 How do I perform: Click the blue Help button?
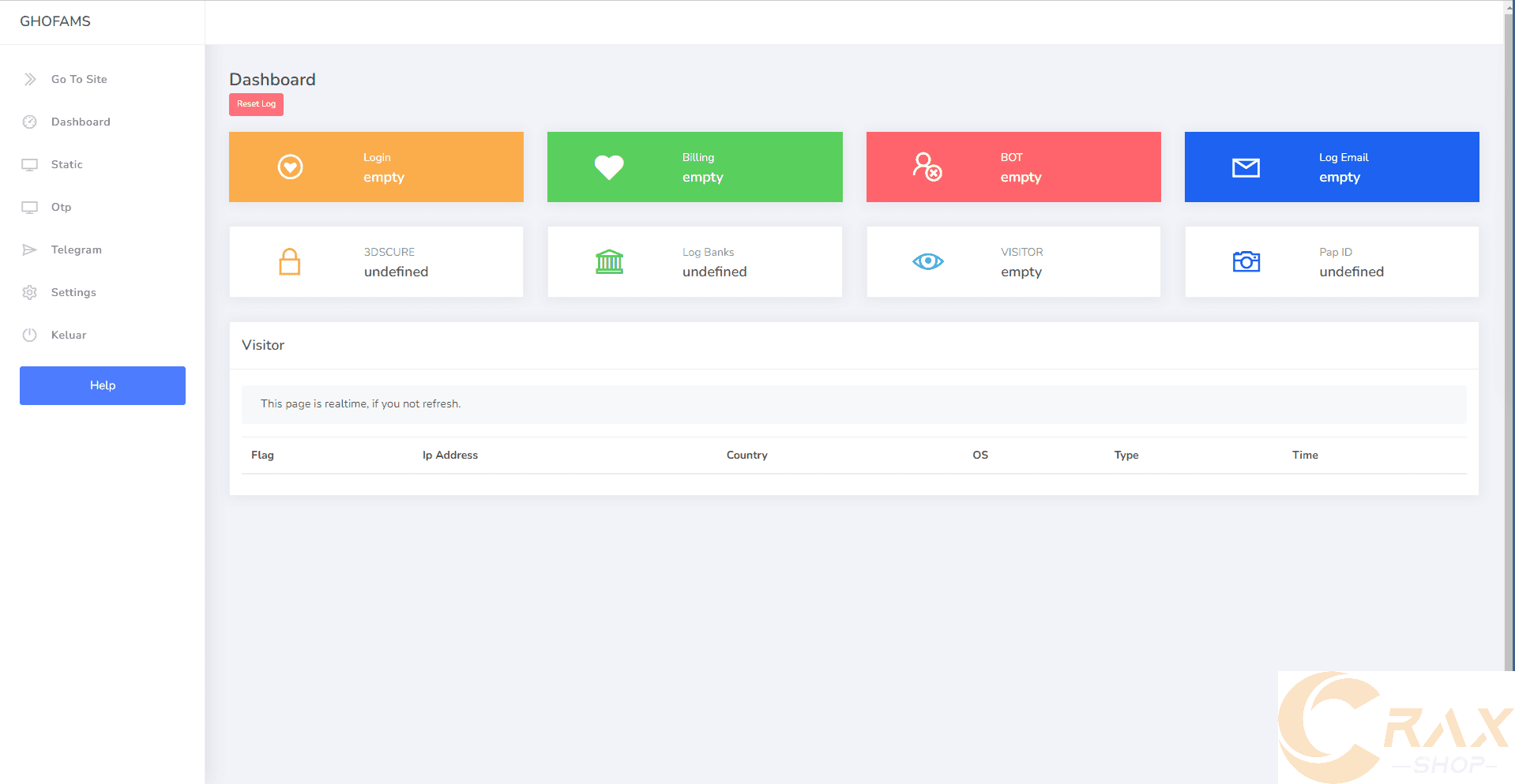click(x=103, y=385)
